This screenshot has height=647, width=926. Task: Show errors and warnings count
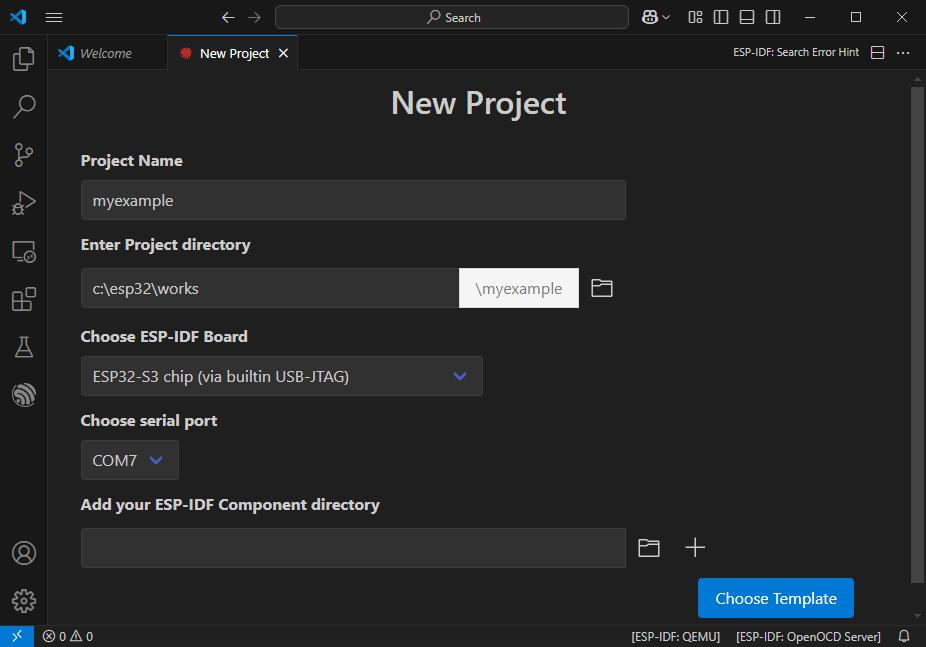[x=68, y=636]
